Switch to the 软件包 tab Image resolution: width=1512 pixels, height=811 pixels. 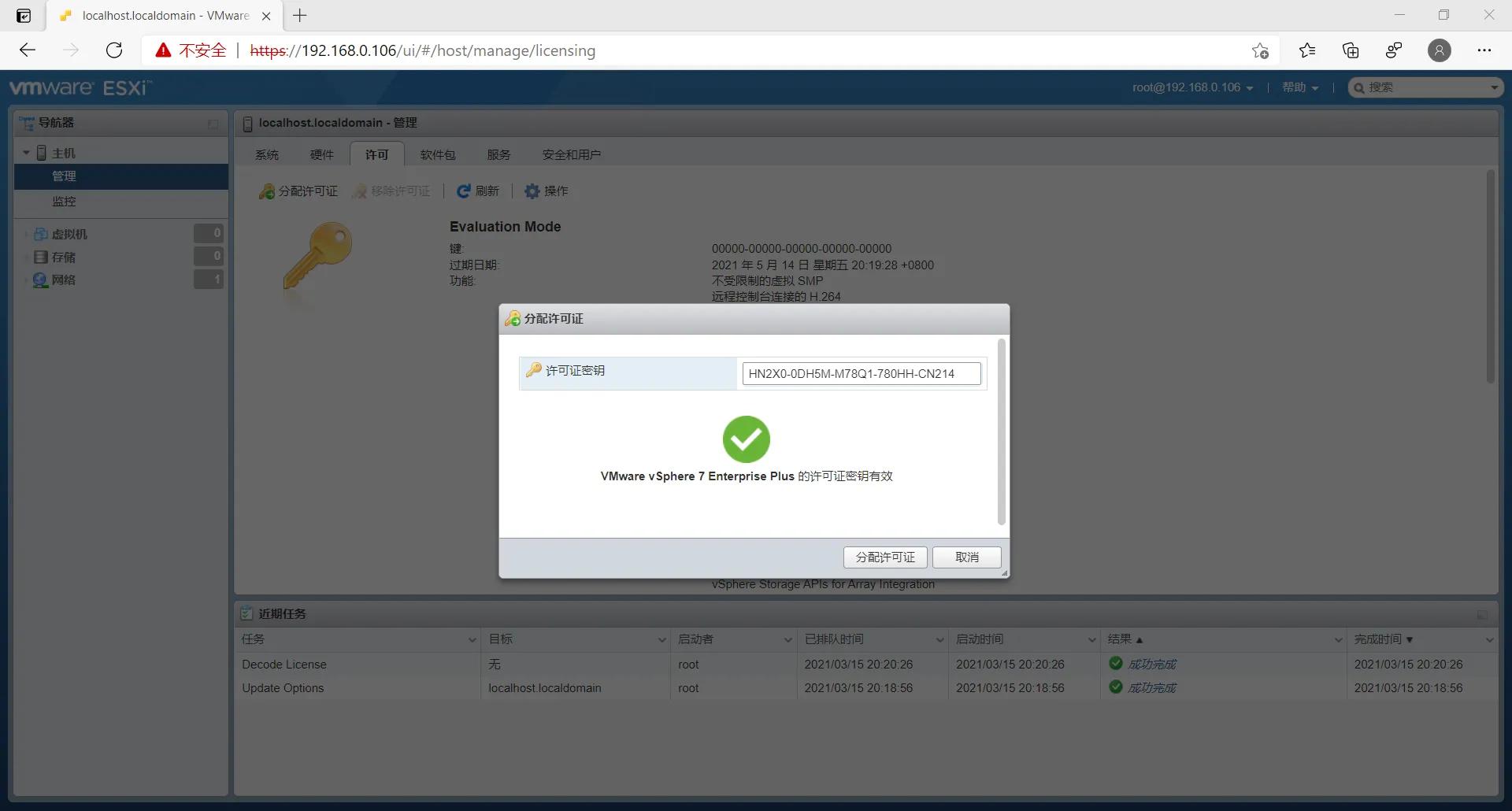(x=438, y=154)
